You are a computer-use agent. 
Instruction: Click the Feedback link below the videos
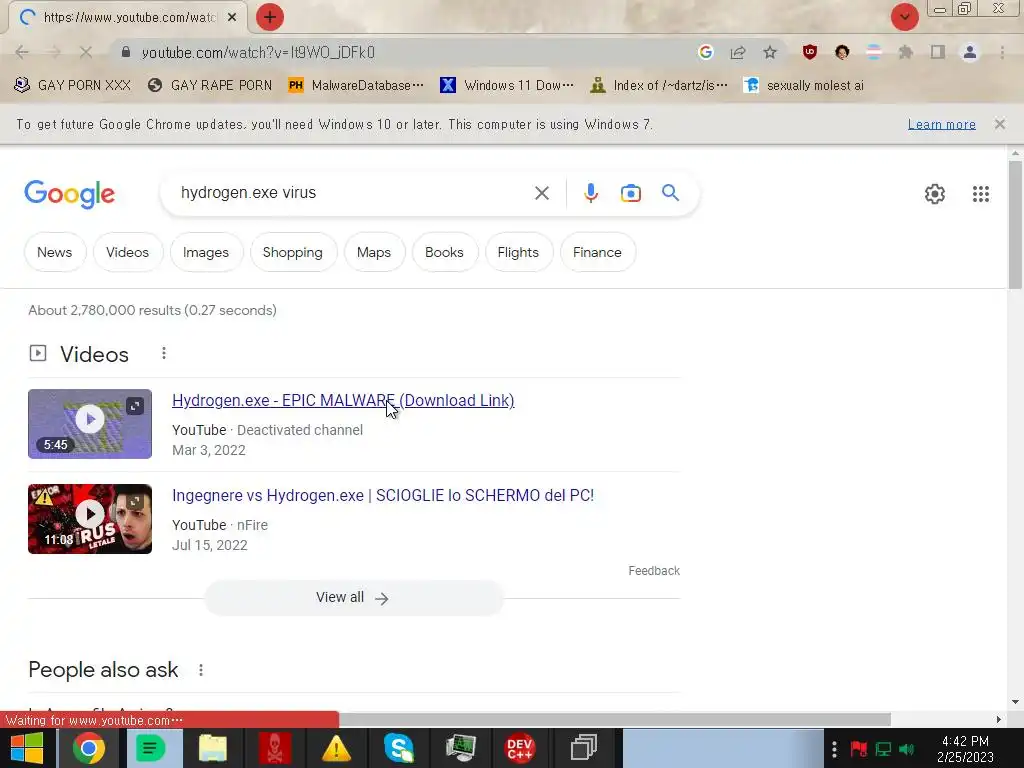654,571
